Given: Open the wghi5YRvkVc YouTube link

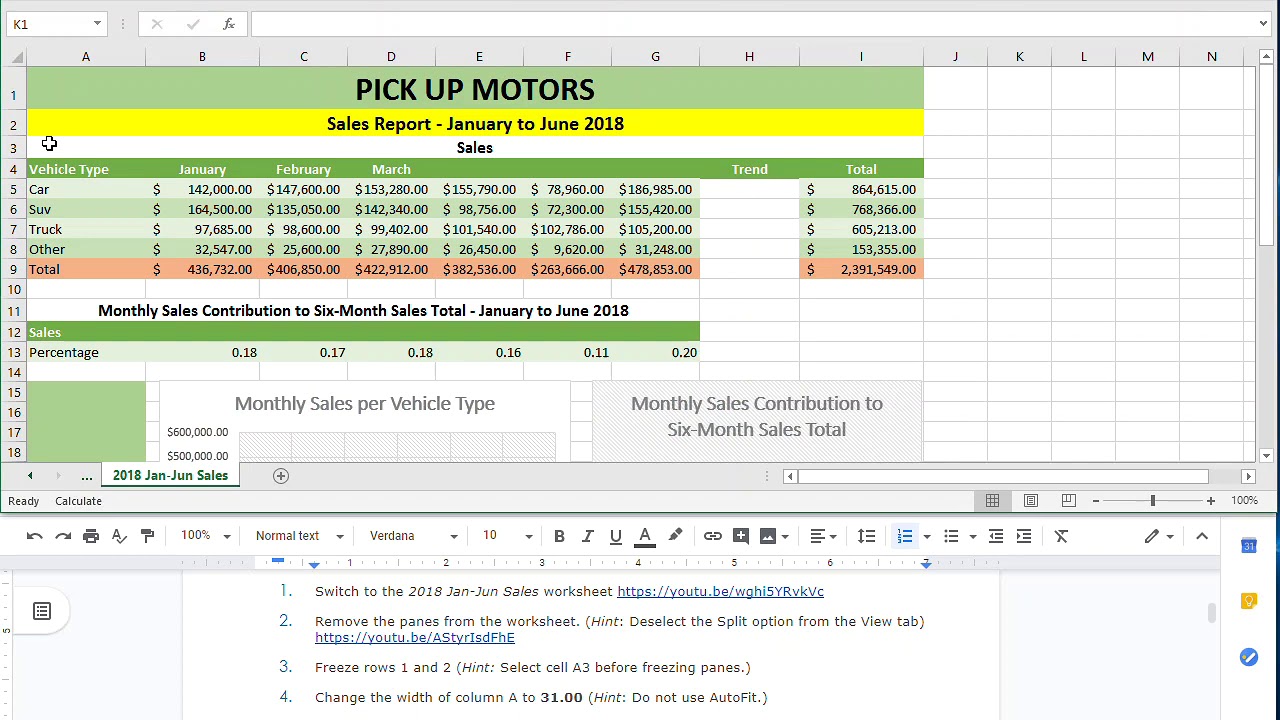Looking at the screenshot, I should click(x=720, y=591).
